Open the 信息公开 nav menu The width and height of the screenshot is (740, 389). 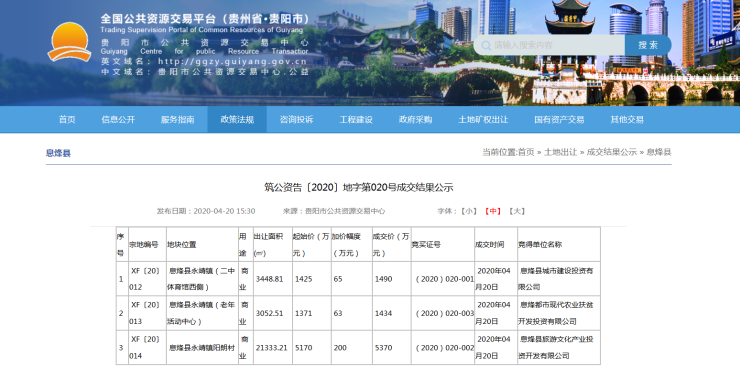pos(118,119)
